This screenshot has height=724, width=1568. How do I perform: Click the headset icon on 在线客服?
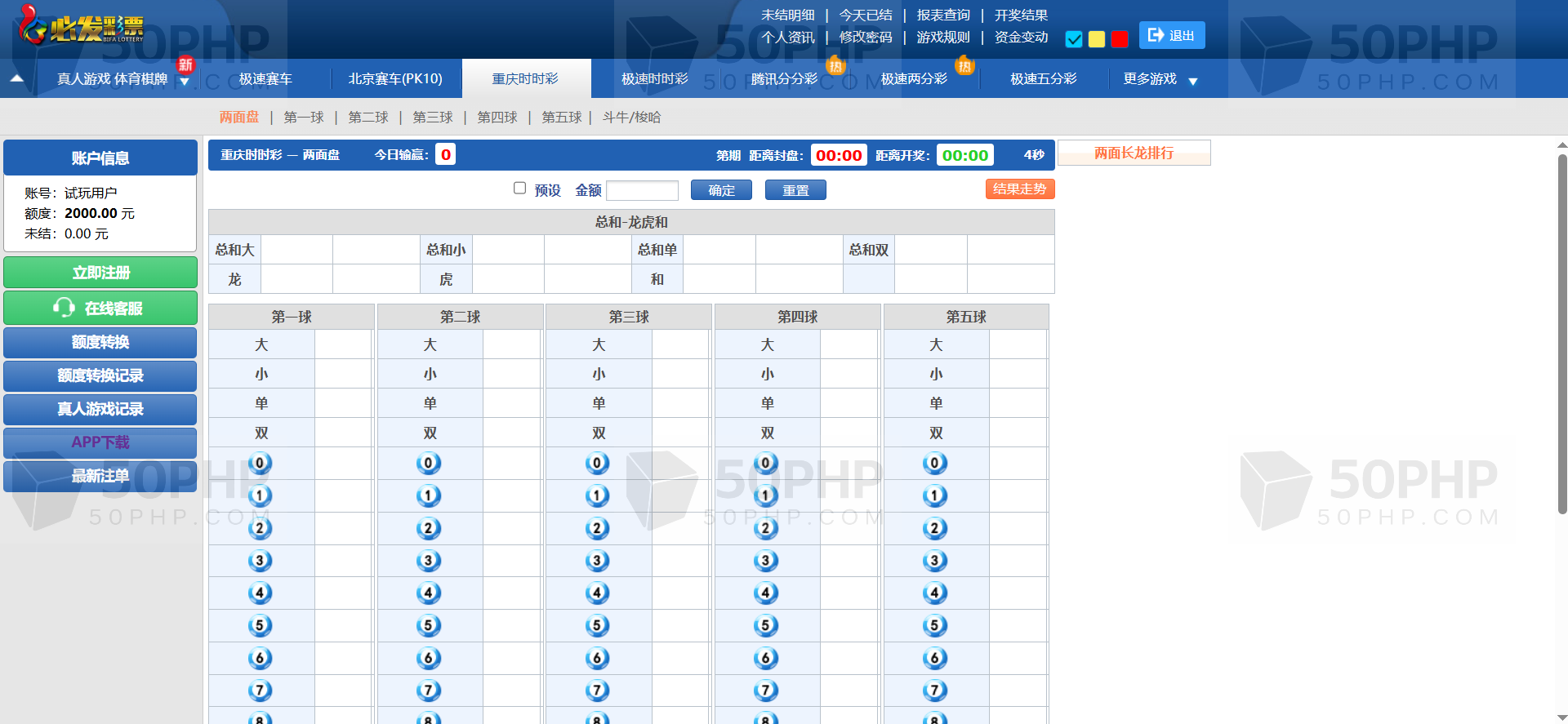point(64,308)
